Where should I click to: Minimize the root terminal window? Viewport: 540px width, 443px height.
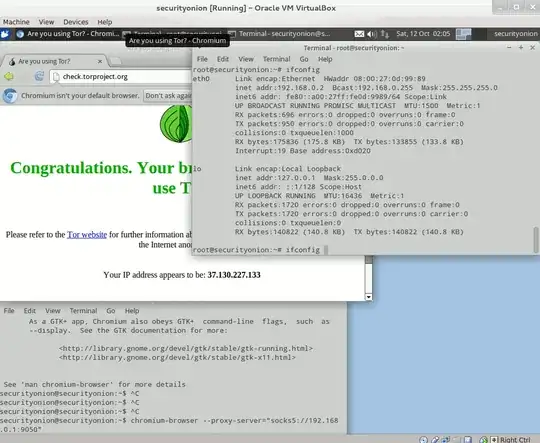[x=509, y=48]
